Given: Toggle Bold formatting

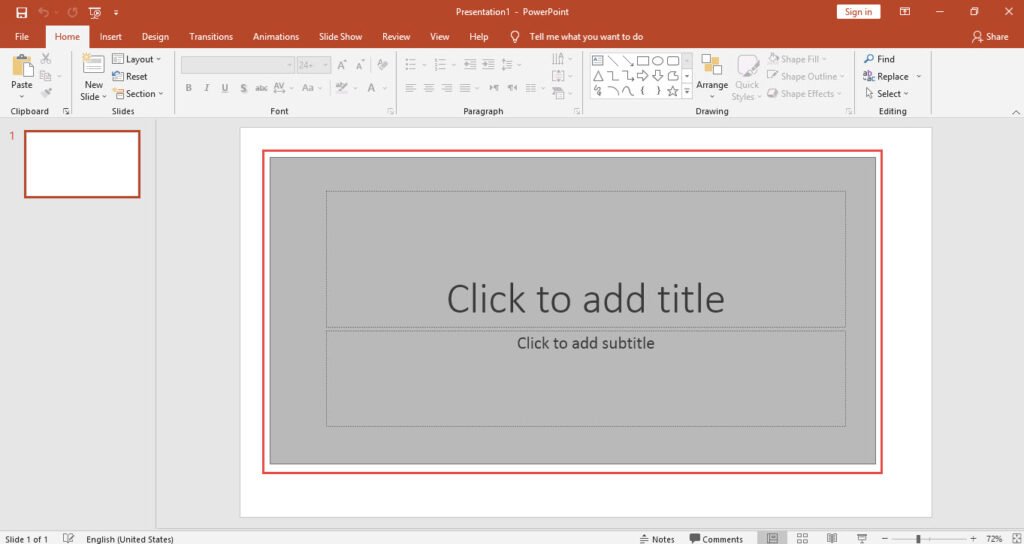Looking at the screenshot, I should [x=188, y=88].
